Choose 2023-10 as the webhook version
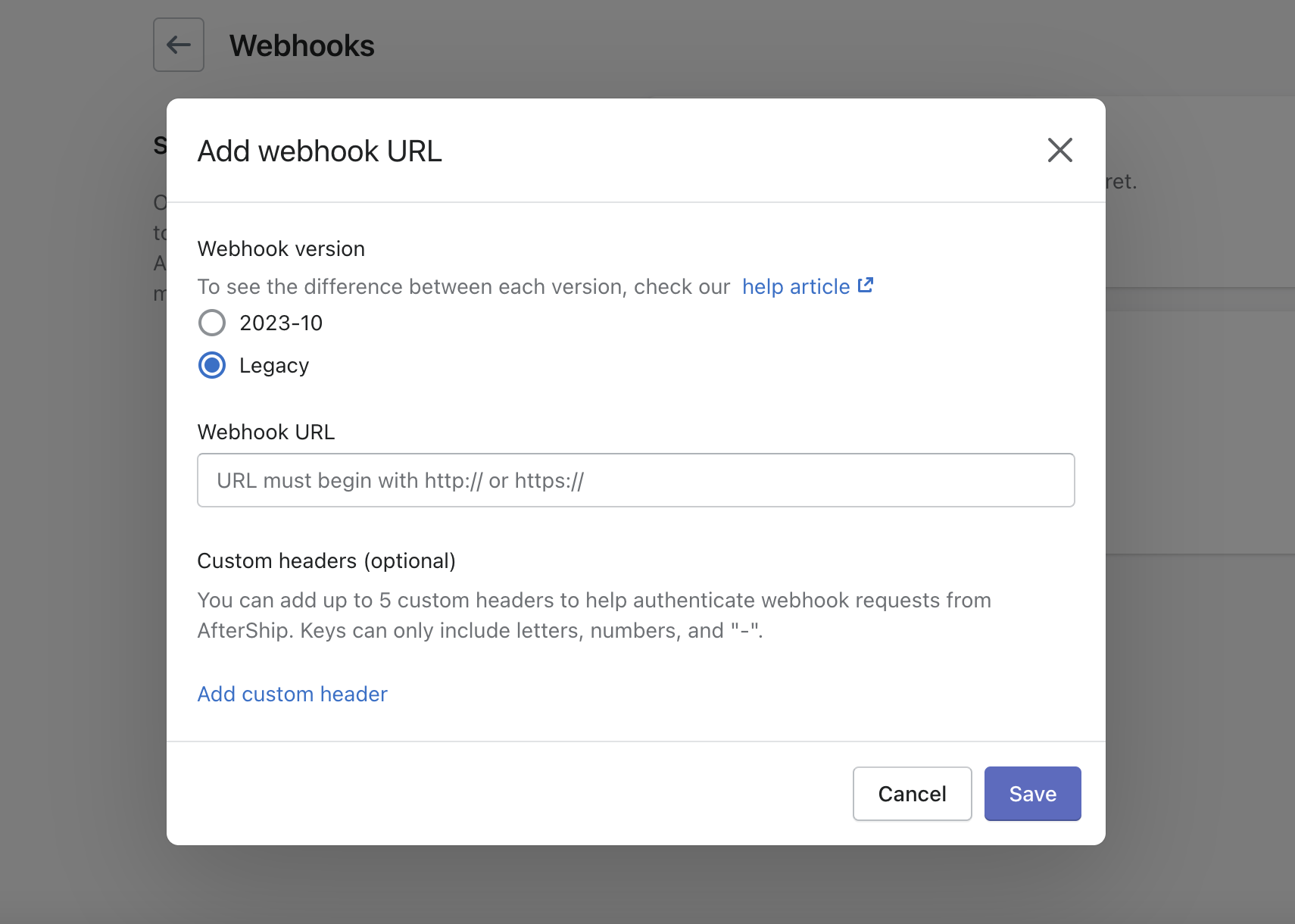Image resolution: width=1295 pixels, height=924 pixels. coord(212,323)
